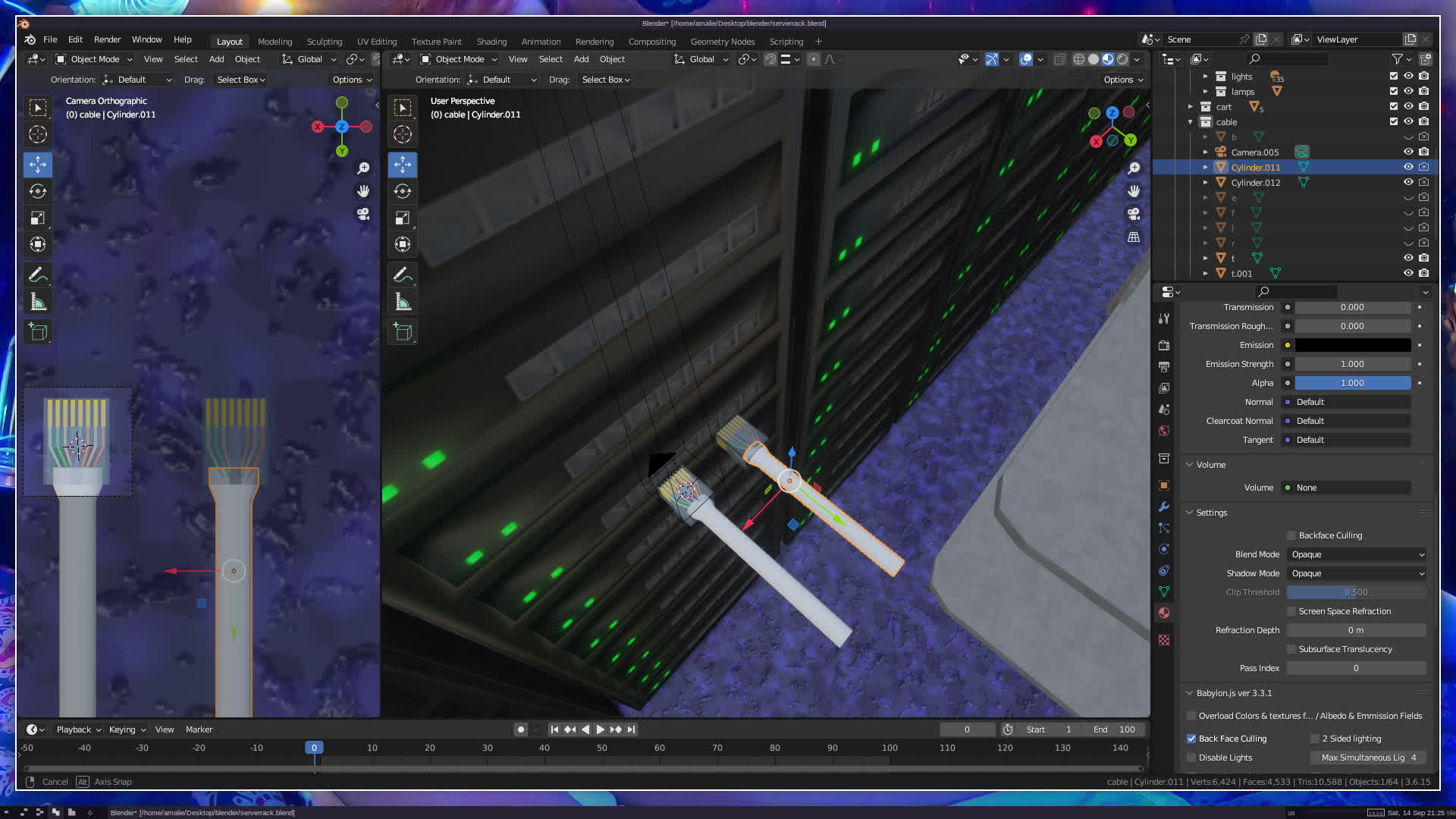Enable the Backface Culling checkbox
This screenshot has width=1456, height=819.
1291,535
